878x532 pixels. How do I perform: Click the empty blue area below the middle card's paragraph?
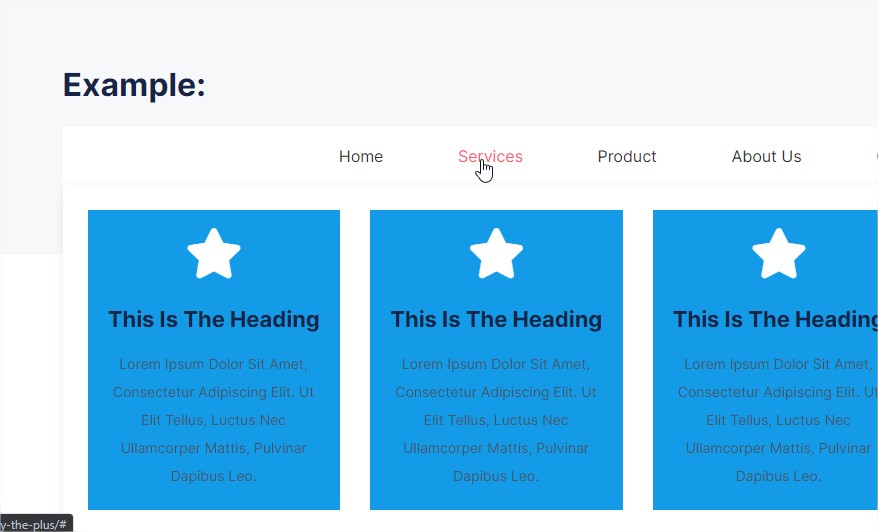(496, 497)
